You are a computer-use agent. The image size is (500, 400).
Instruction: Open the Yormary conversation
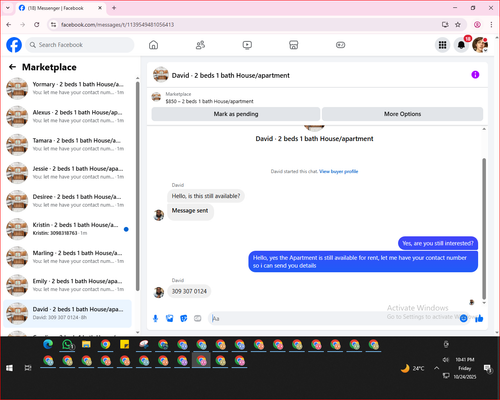(68, 88)
